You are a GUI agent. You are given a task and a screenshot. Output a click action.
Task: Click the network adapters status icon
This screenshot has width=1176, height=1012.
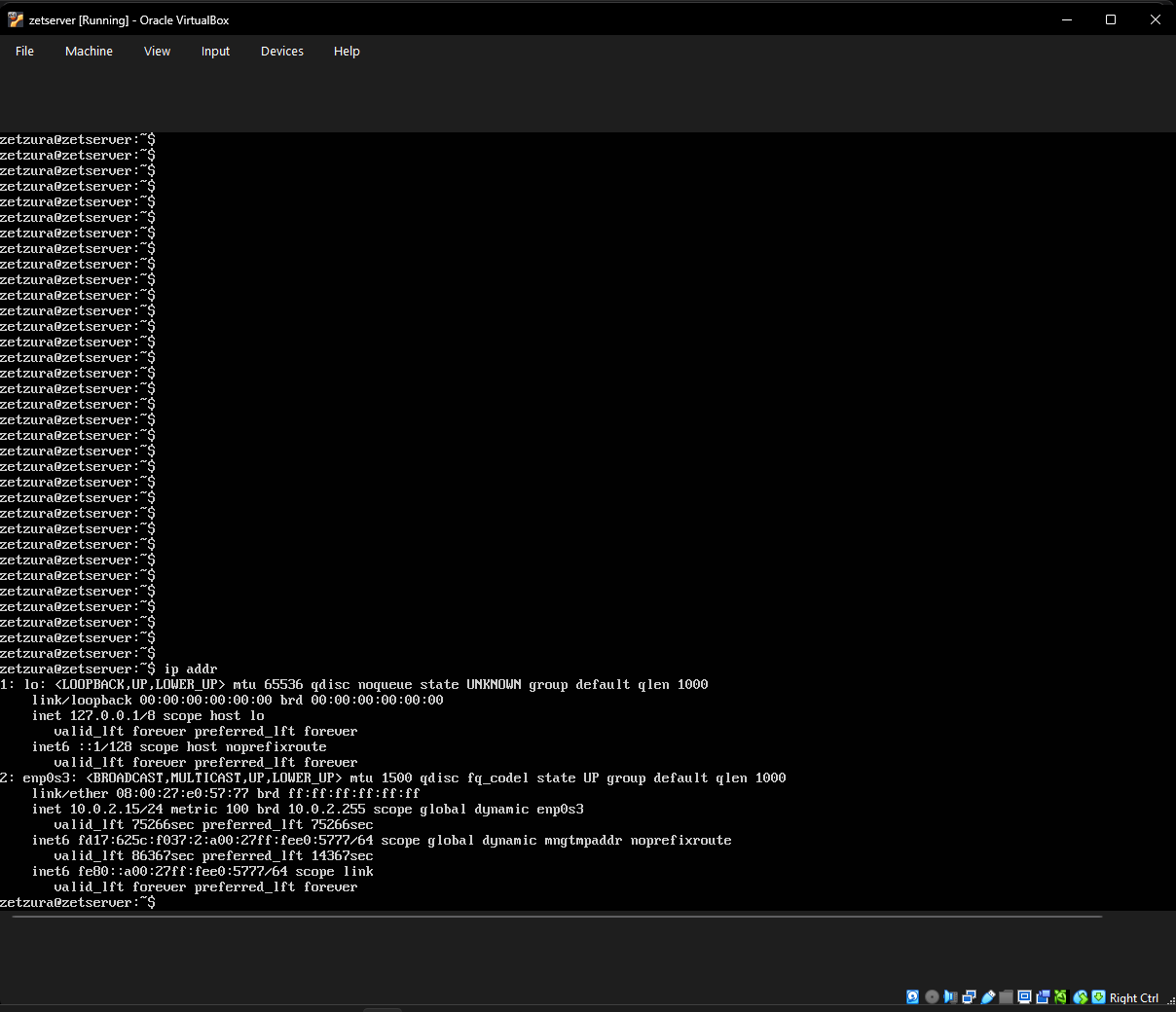pos(969,996)
